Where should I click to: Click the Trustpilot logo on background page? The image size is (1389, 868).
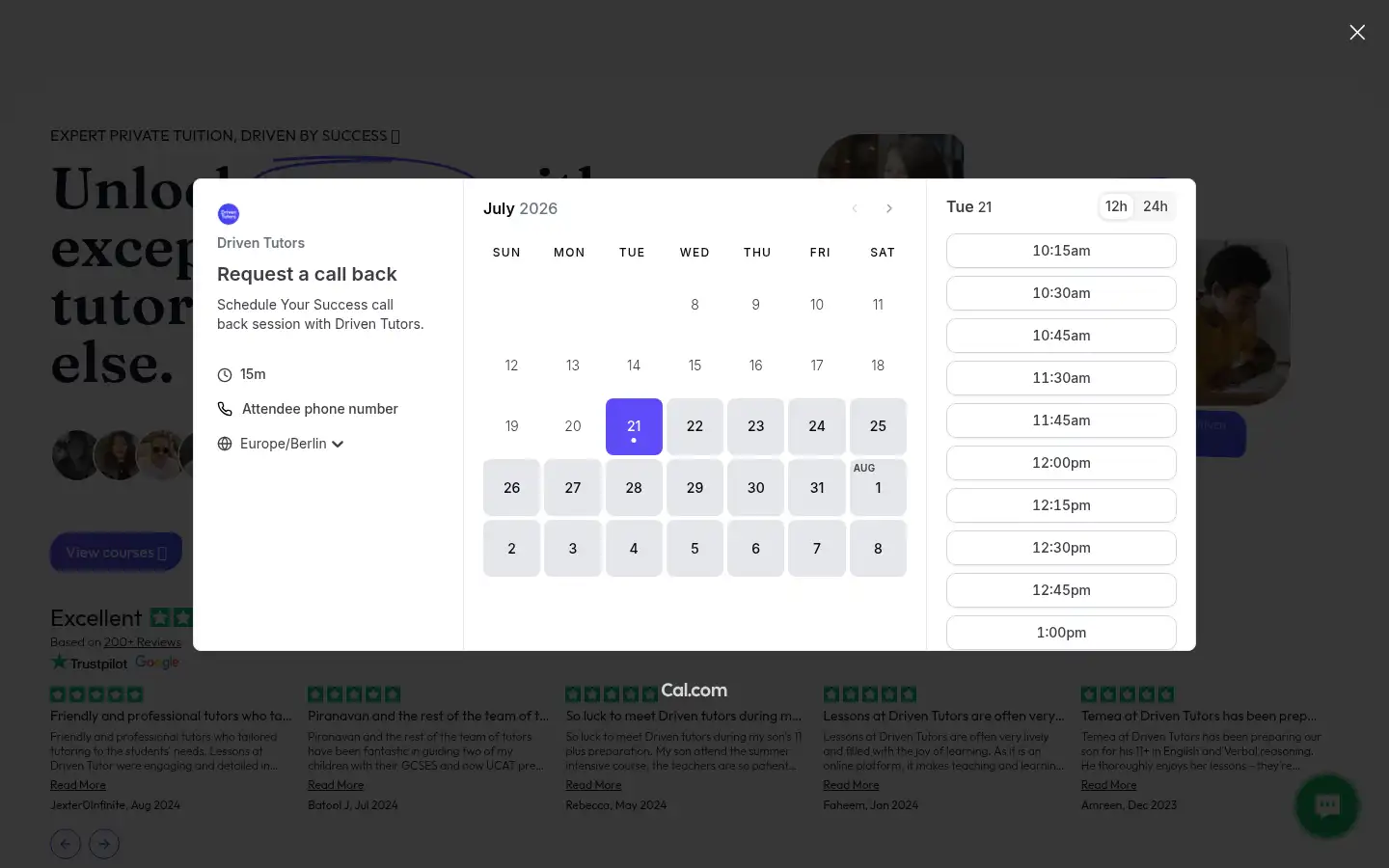coord(89,663)
